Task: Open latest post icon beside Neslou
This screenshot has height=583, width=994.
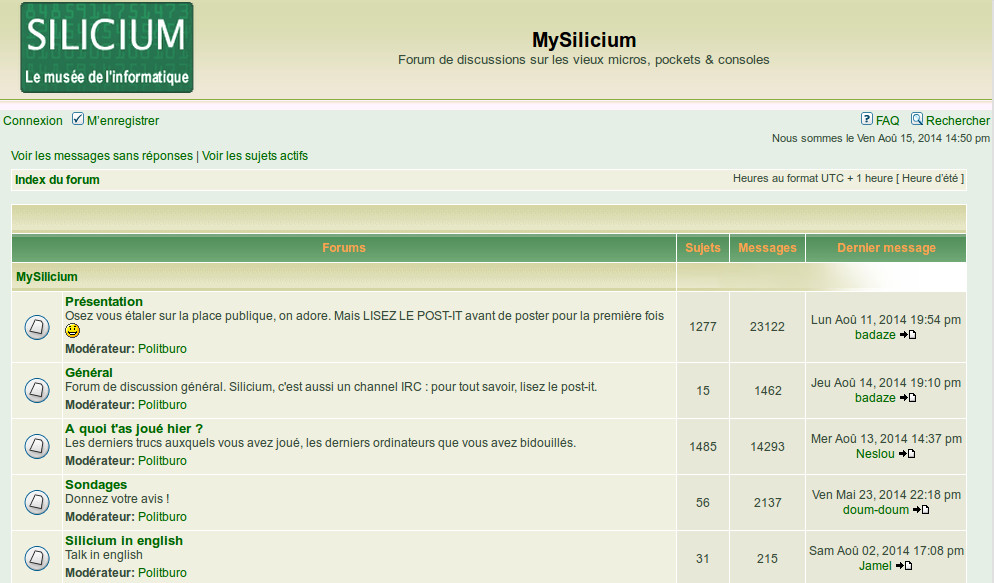Action: (907, 454)
